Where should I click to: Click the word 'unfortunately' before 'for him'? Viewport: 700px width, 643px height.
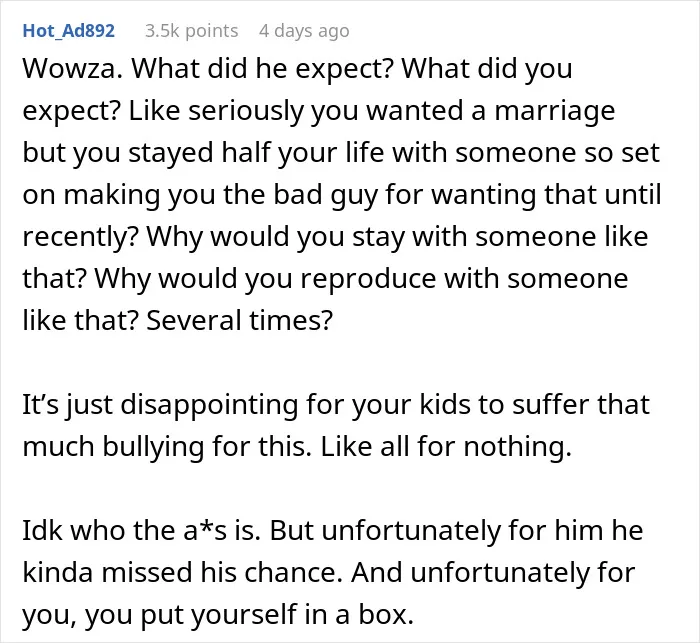point(411,531)
